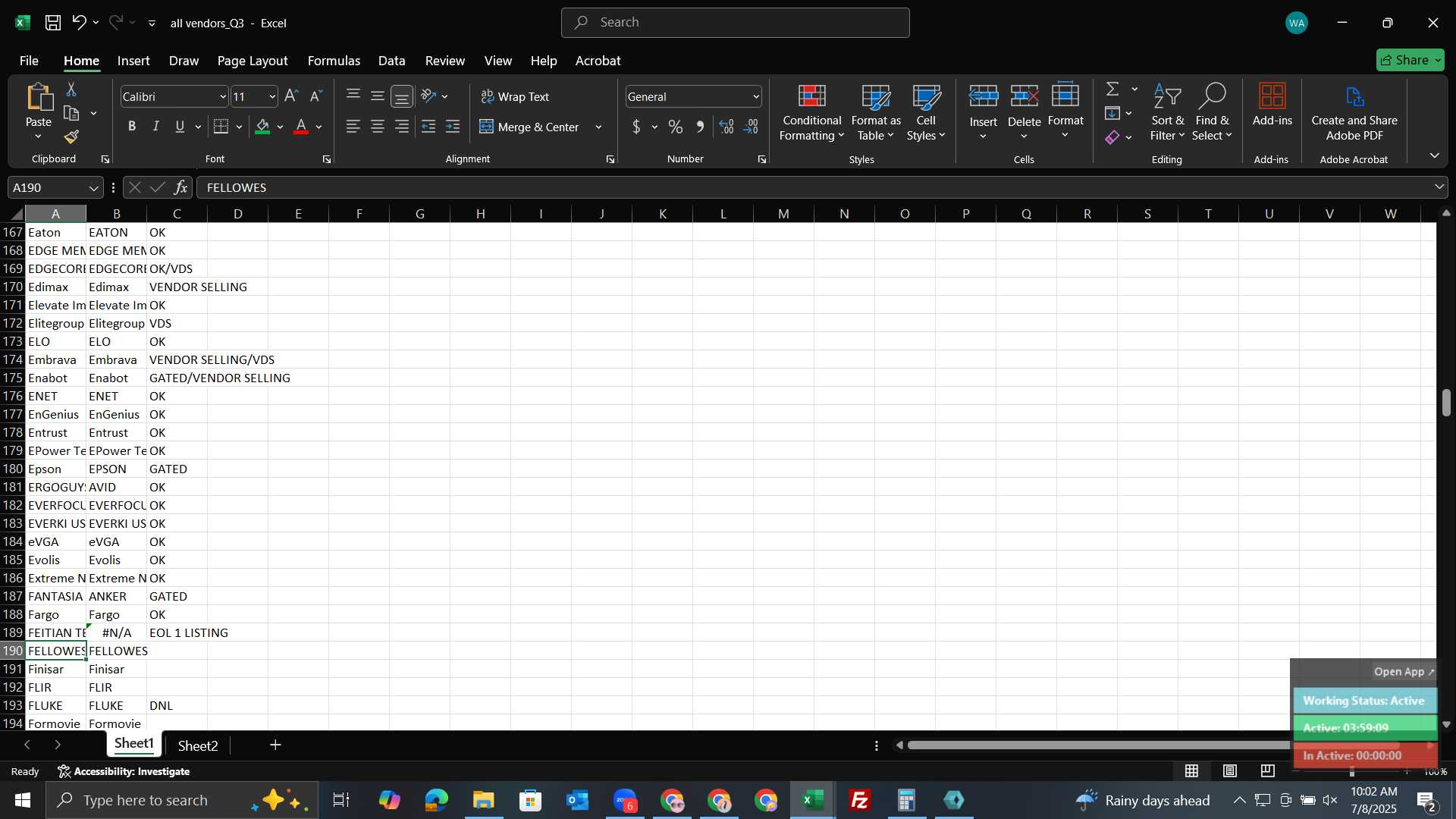Toggle Italic formatting
Screen dimensions: 1456x819
[155, 127]
